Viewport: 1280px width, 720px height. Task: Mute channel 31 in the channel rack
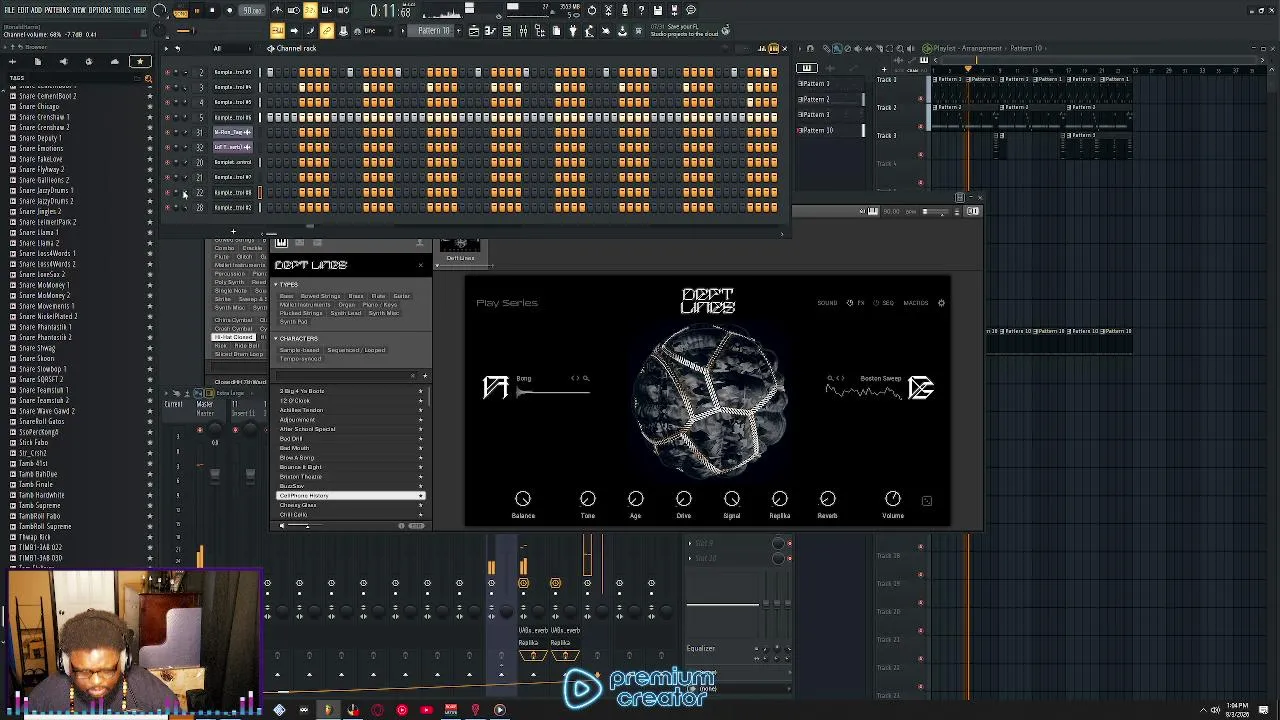[167, 132]
